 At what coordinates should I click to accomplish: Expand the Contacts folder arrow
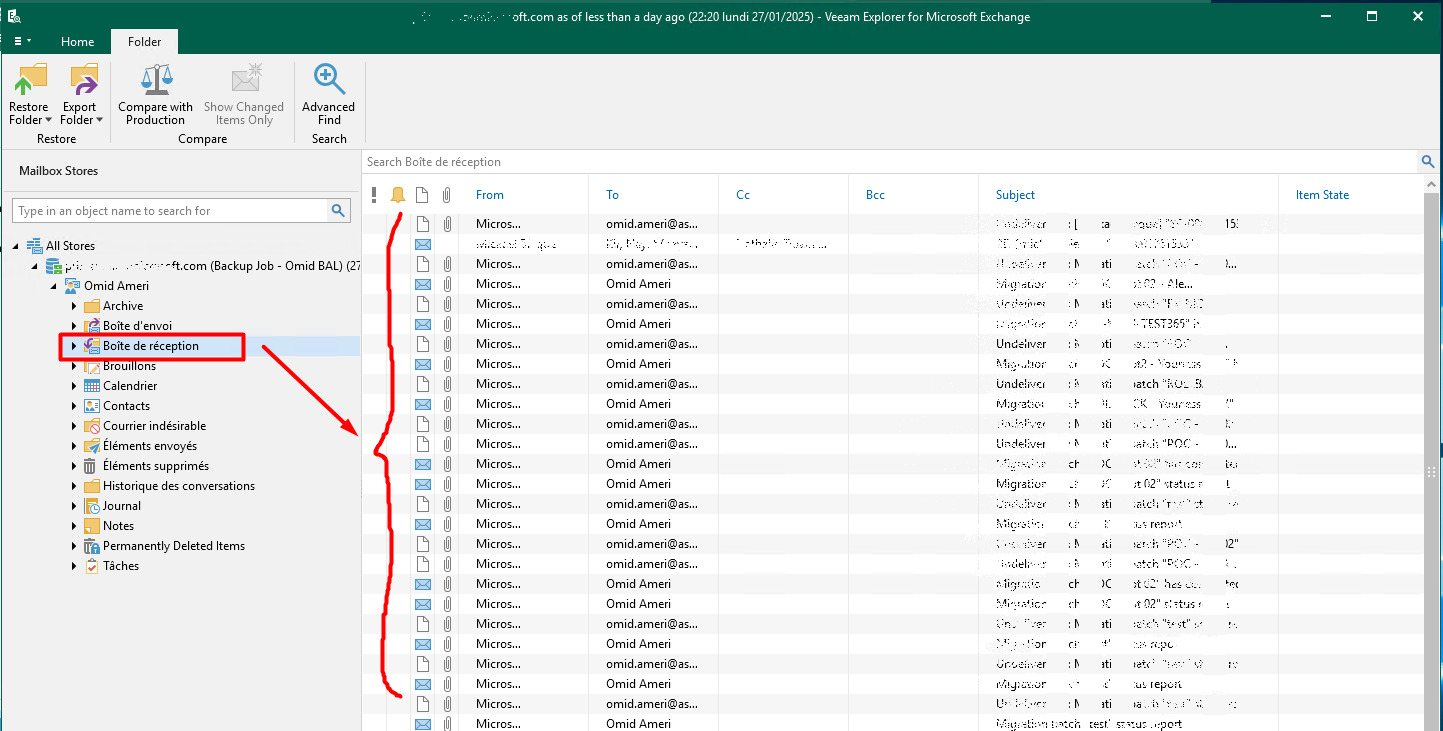point(74,406)
